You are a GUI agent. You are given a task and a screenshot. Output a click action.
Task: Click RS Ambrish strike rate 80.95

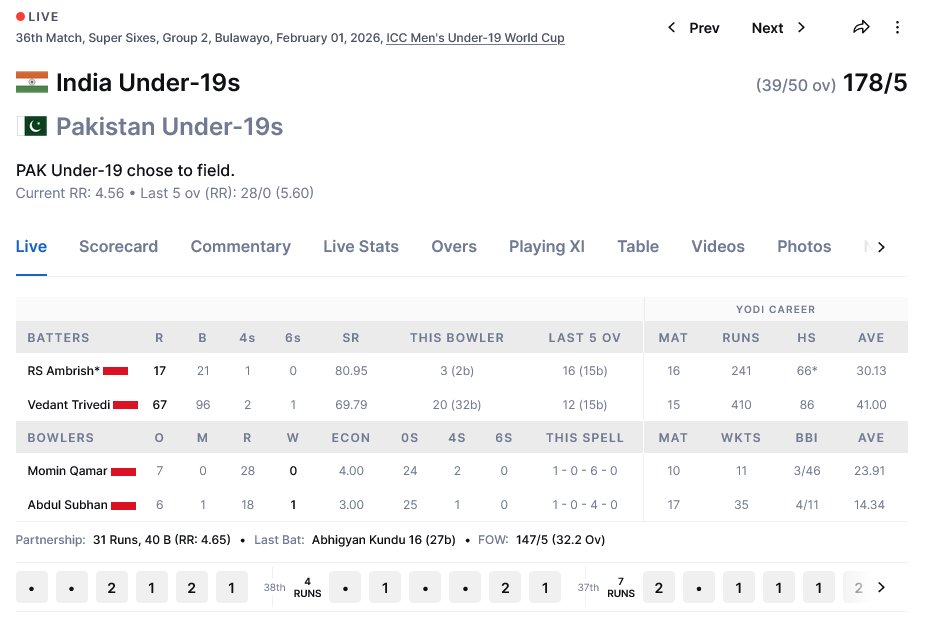(351, 371)
